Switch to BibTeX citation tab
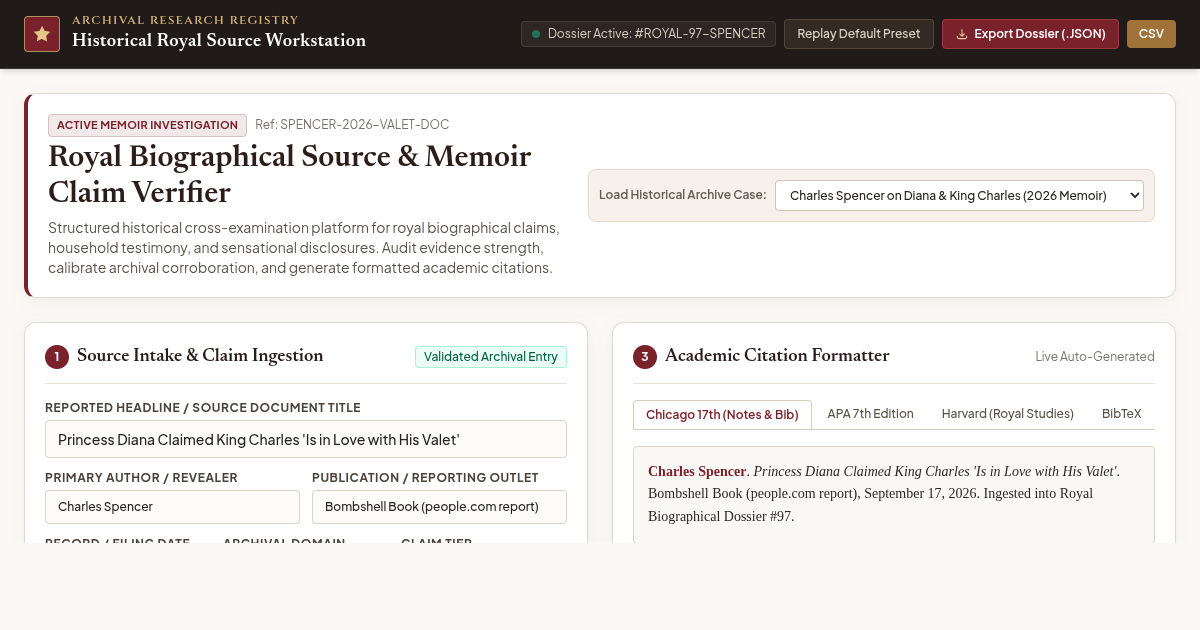This screenshot has height=630, width=1200. coord(1122,414)
